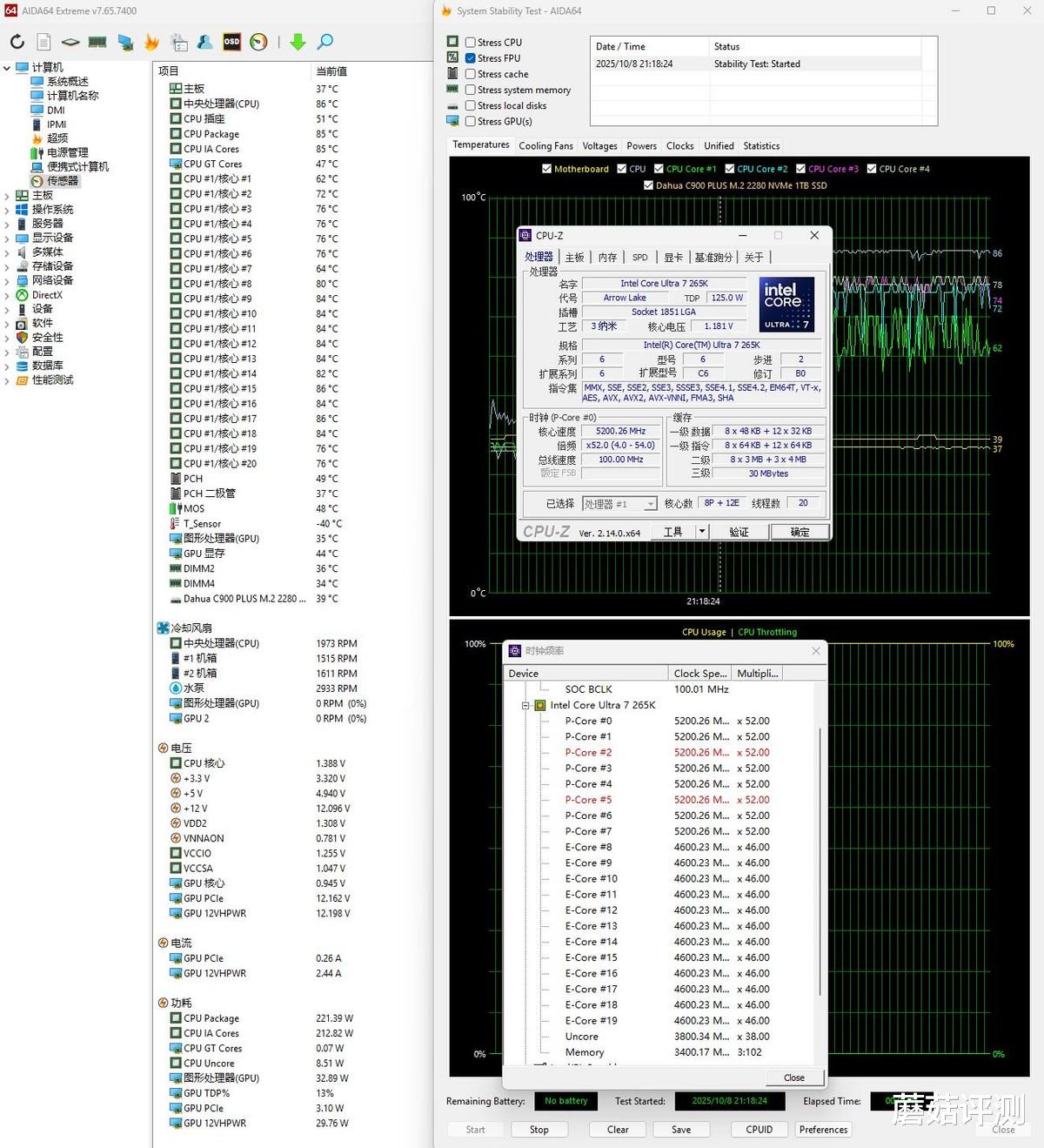The height and width of the screenshot is (1148, 1044).
Task: Open the 基准跑分 tab in CPU-Z
Action: (713, 258)
